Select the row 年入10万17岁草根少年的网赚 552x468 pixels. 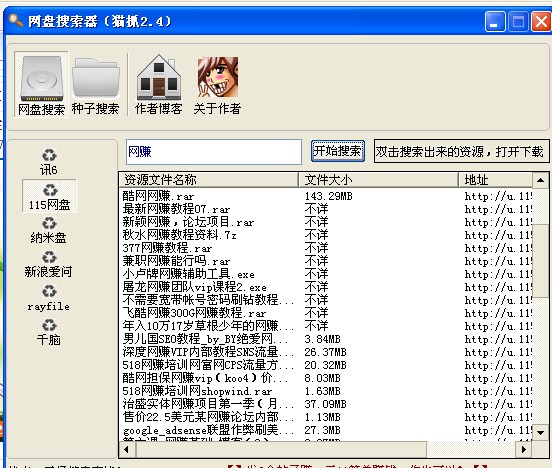click(x=326, y=326)
